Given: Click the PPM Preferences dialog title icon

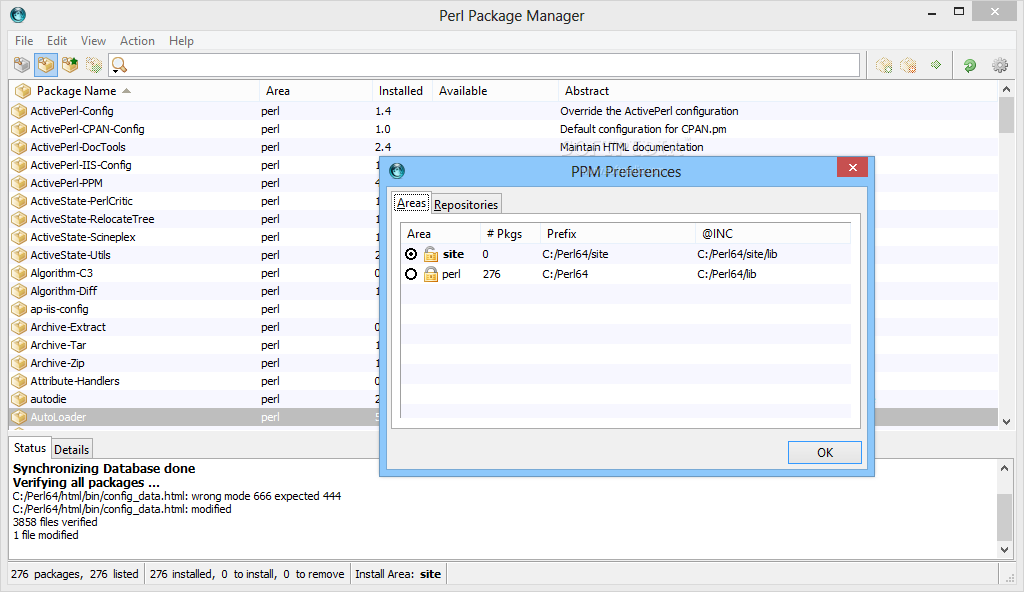Looking at the screenshot, I should [397, 171].
